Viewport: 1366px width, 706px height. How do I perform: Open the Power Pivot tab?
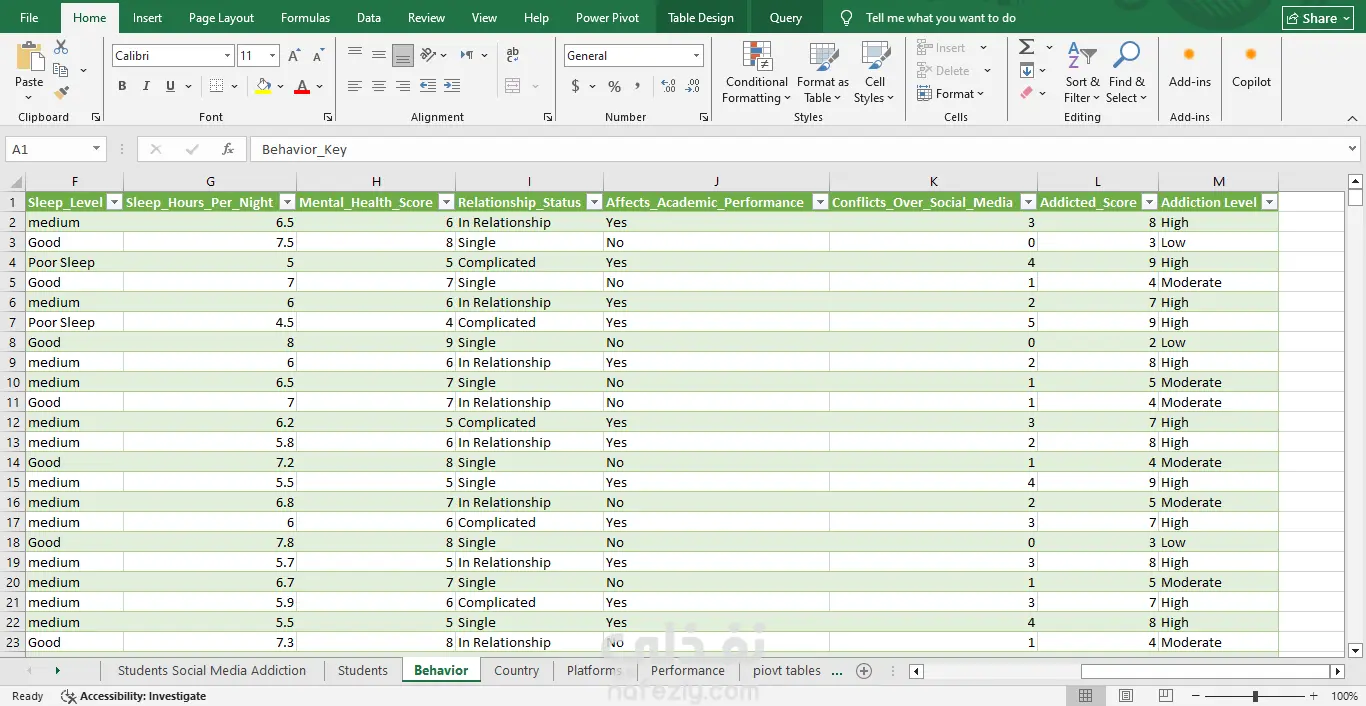tap(607, 18)
